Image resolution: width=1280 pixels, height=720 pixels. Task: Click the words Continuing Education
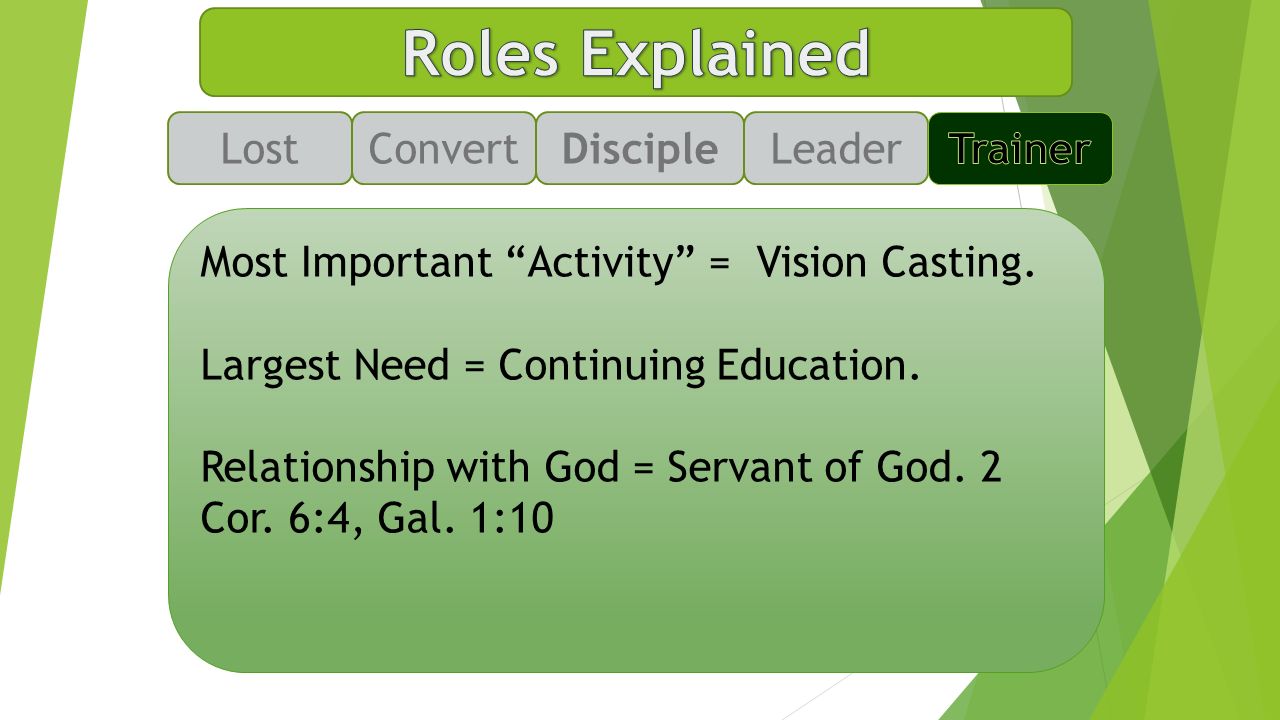coord(709,365)
